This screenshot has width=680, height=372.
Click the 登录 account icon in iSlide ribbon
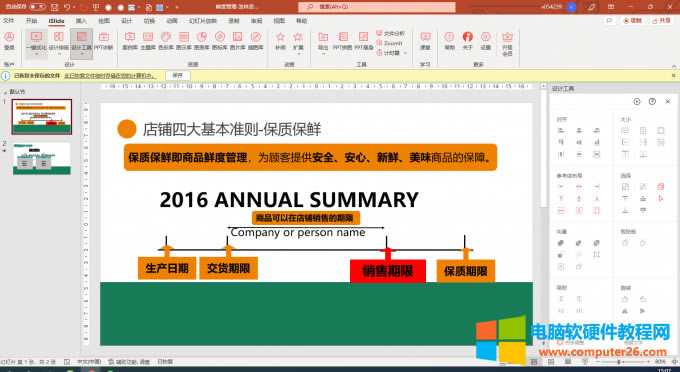click(9, 40)
